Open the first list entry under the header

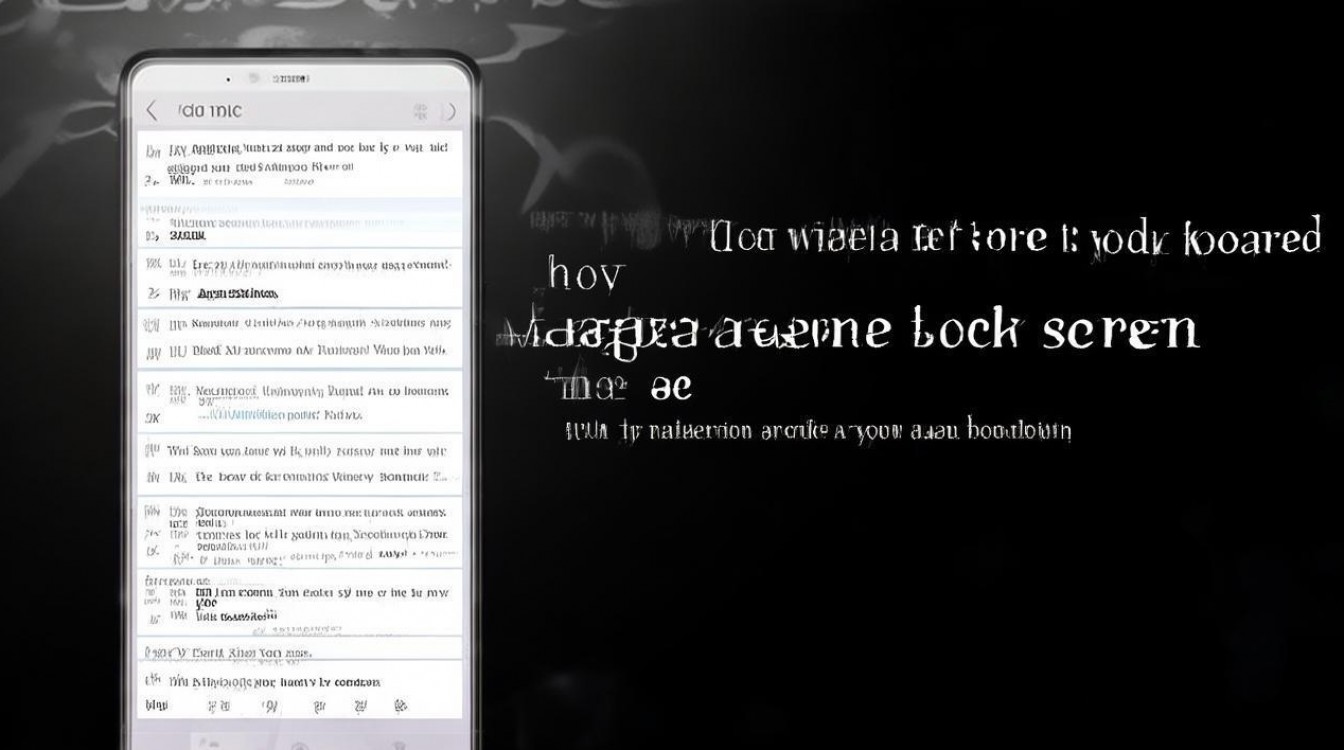[300, 163]
